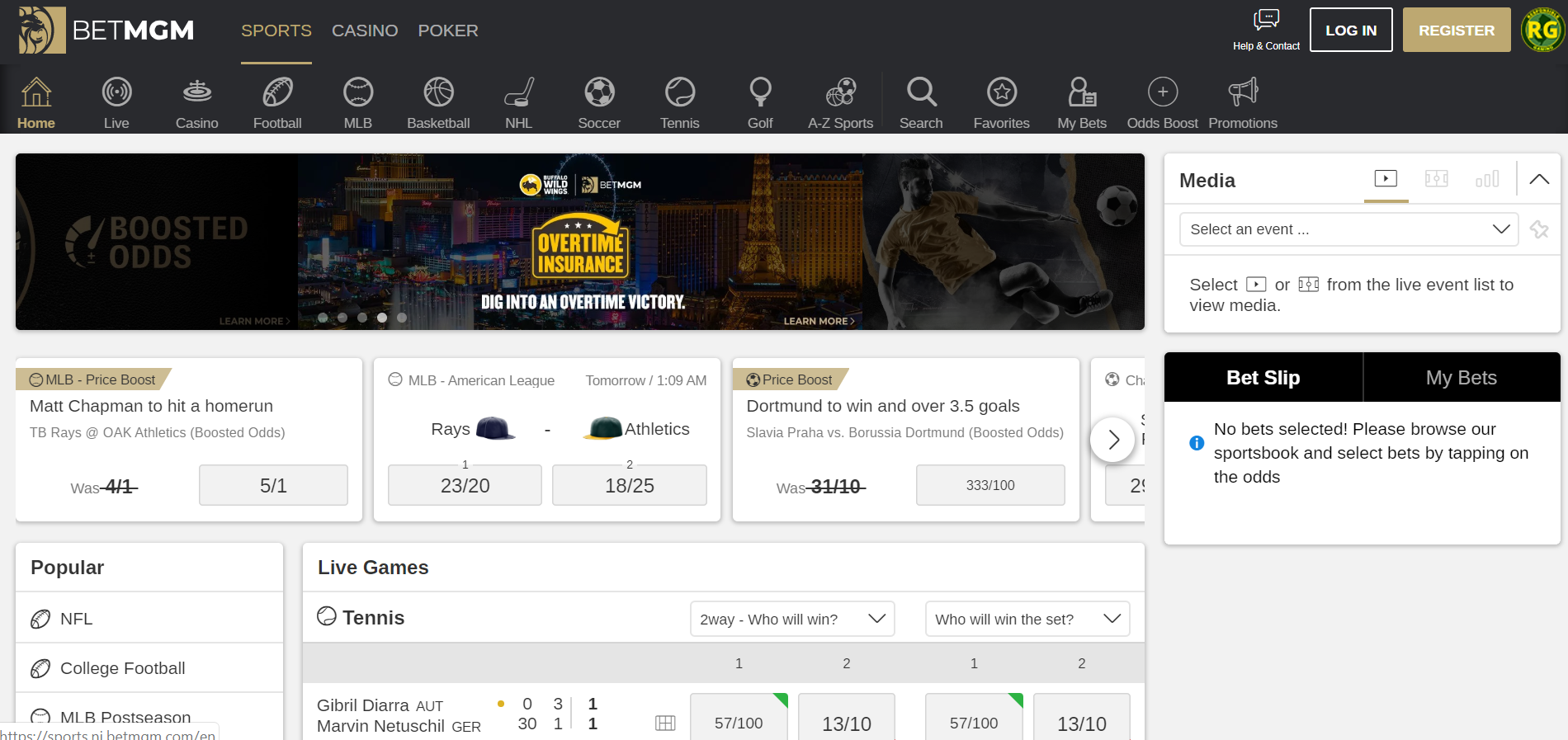
Task: Click the Search magnifier icon
Action: 921,92
